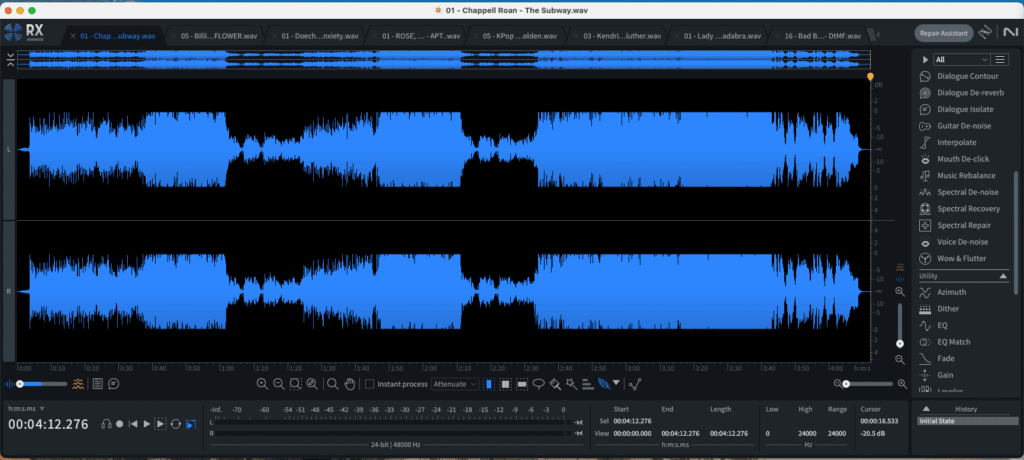1024x460 pixels.
Task: Open the Wow & Flutter module
Action: 952,259
